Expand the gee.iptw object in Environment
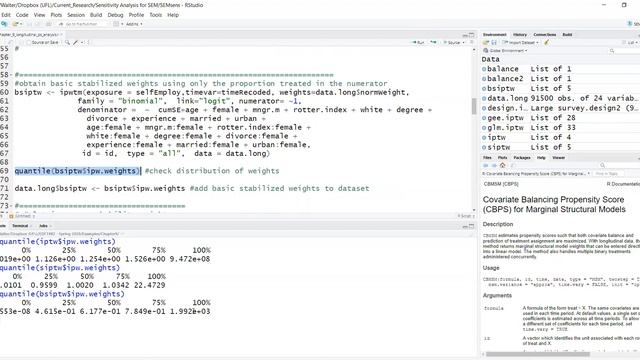Screen dimensions: 640x360 pos(484,118)
